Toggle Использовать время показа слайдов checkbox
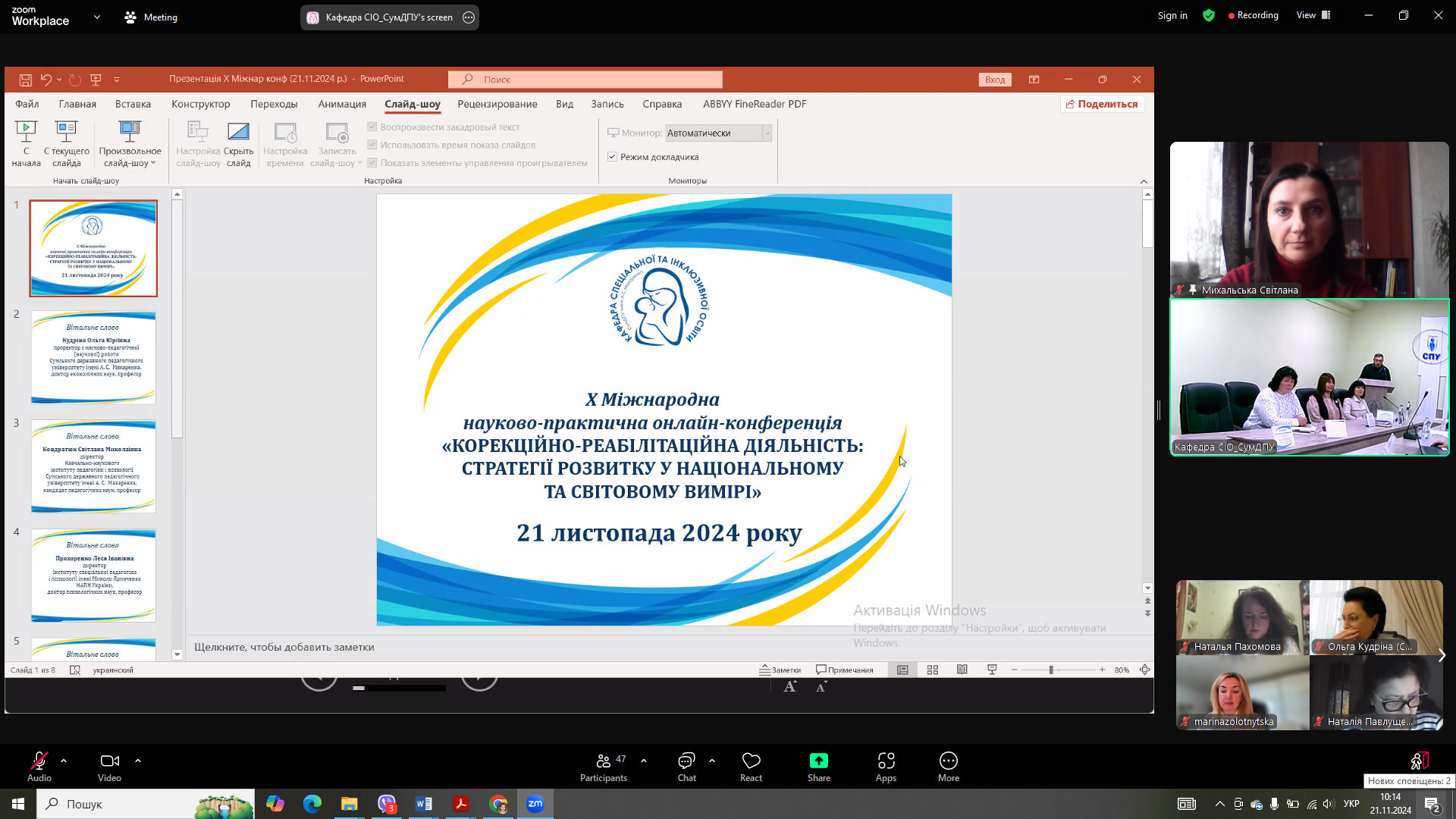This screenshot has height=819, width=1456. pyautogui.click(x=372, y=145)
